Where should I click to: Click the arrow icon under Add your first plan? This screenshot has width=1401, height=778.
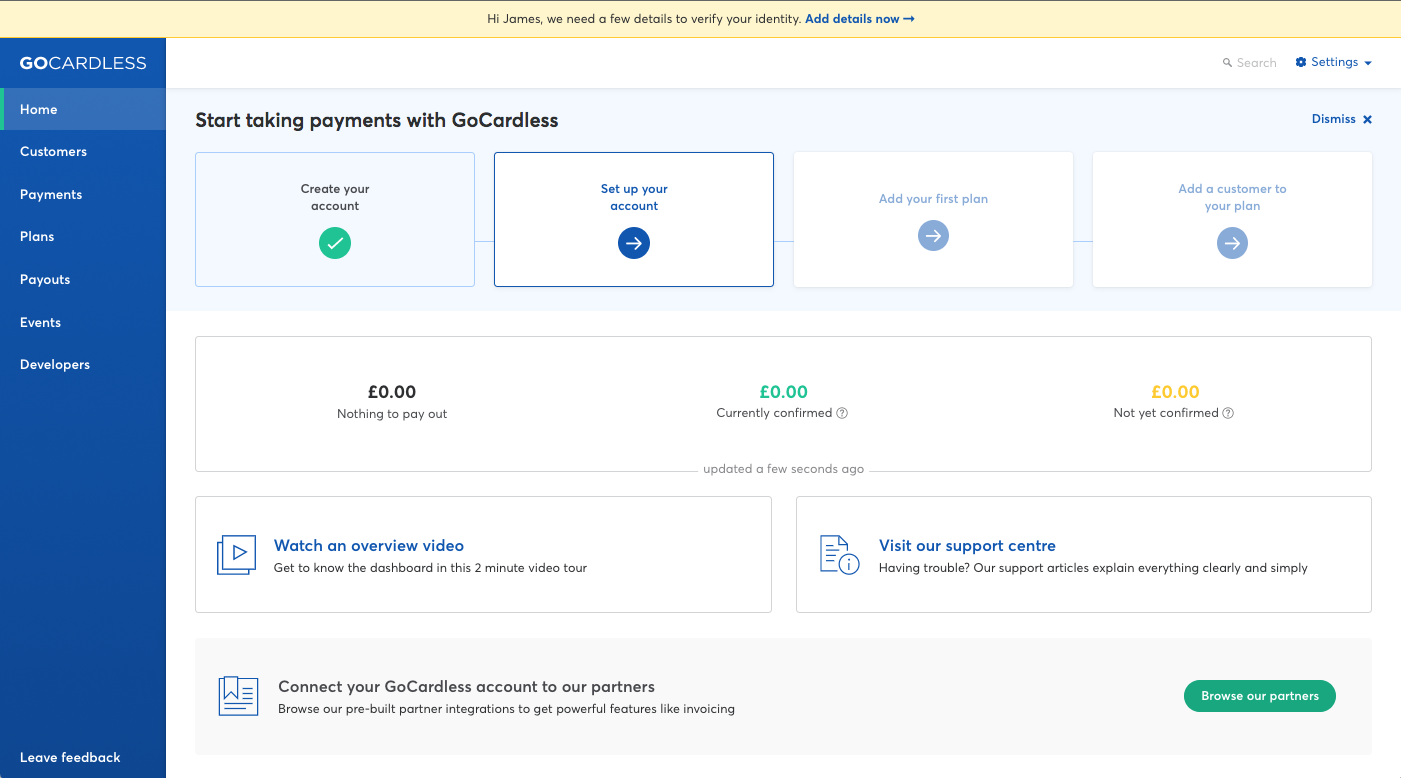(933, 235)
